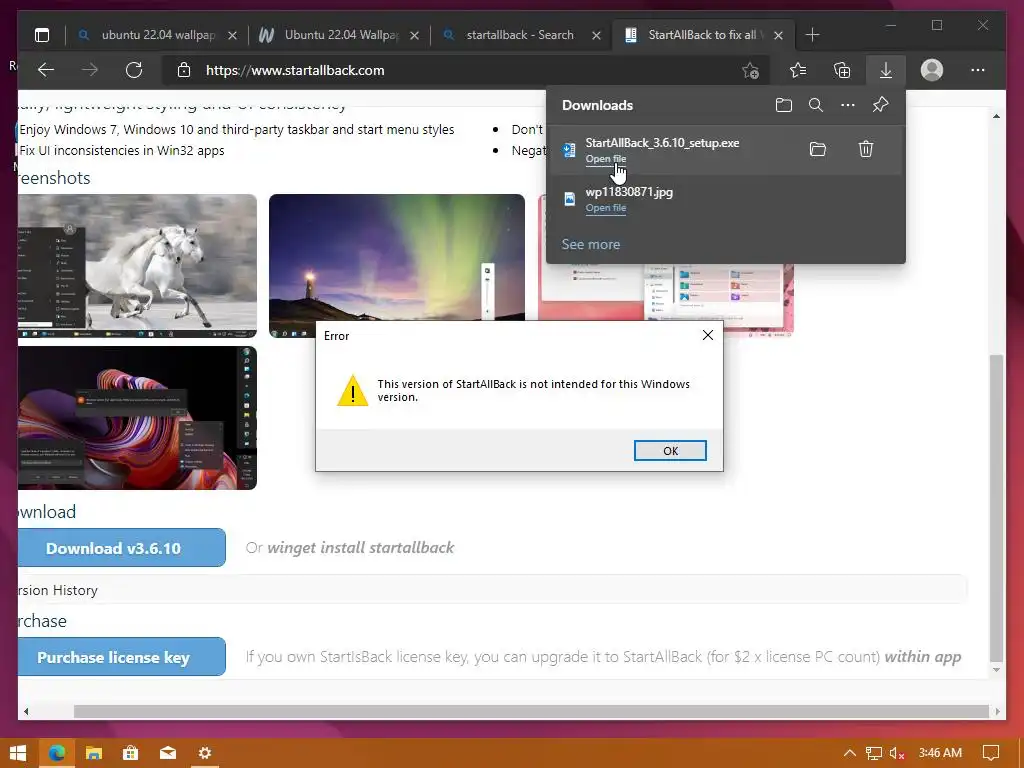Click the horizontal page scrollbar thumb
This screenshot has width=1024, height=768.
[x=531, y=711]
